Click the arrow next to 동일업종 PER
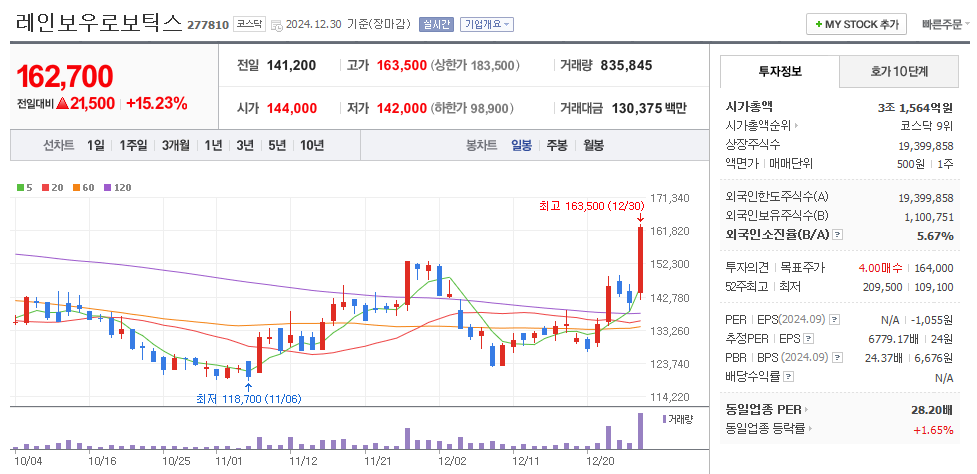Viewport: 977px width, 474px height. click(806, 410)
